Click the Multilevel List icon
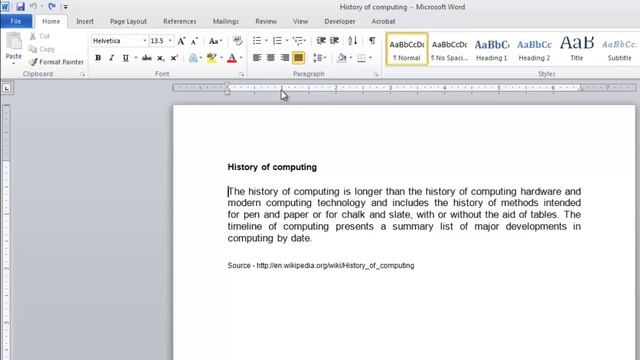The image size is (640, 360). tap(298, 40)
